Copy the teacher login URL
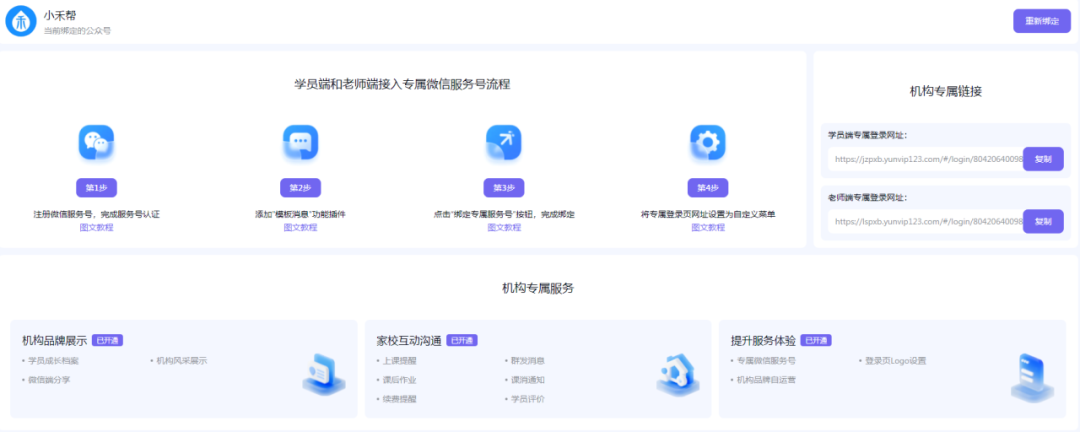 pos(1042,221)
